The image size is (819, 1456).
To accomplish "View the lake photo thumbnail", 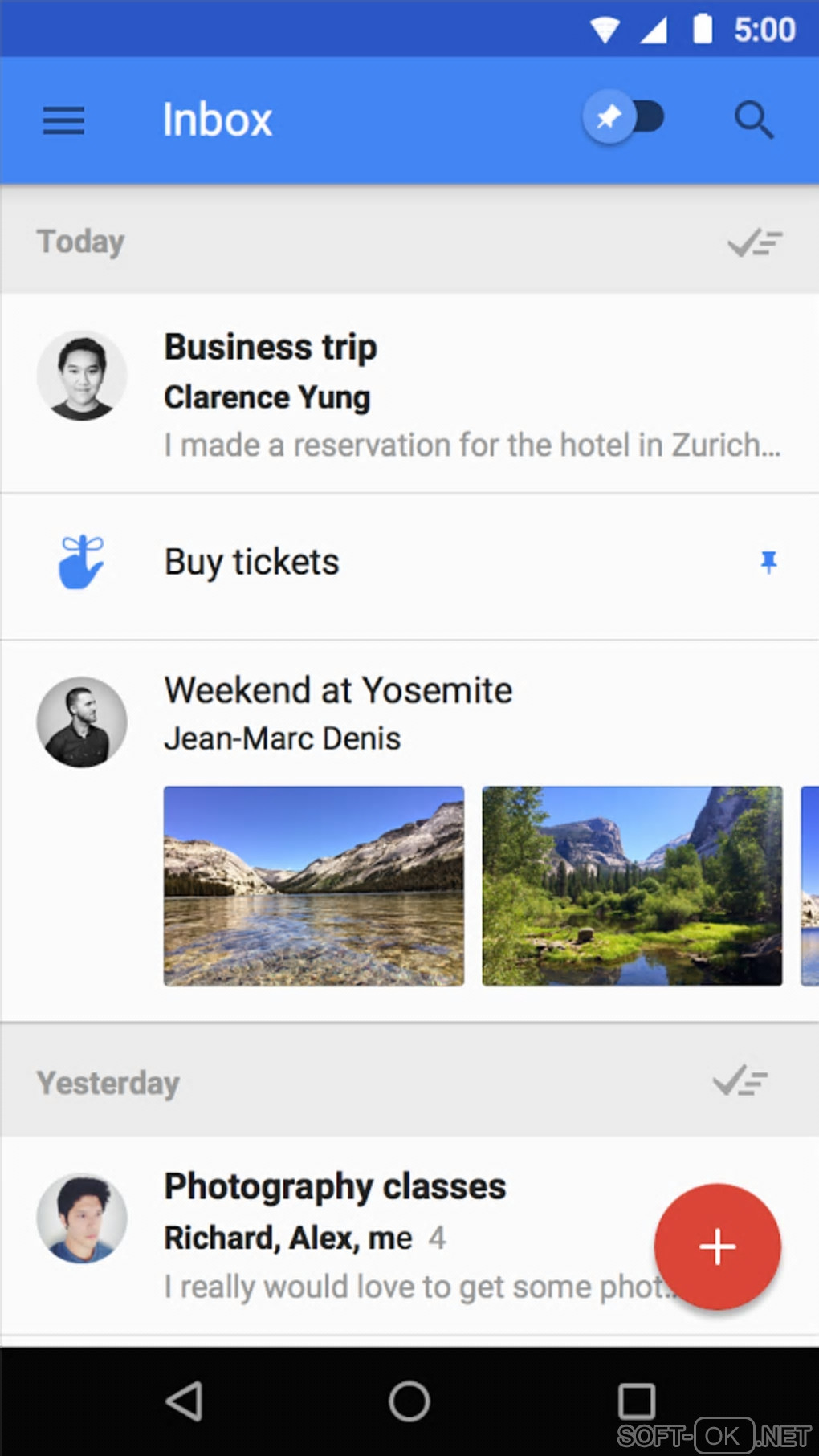I will 314,886.
